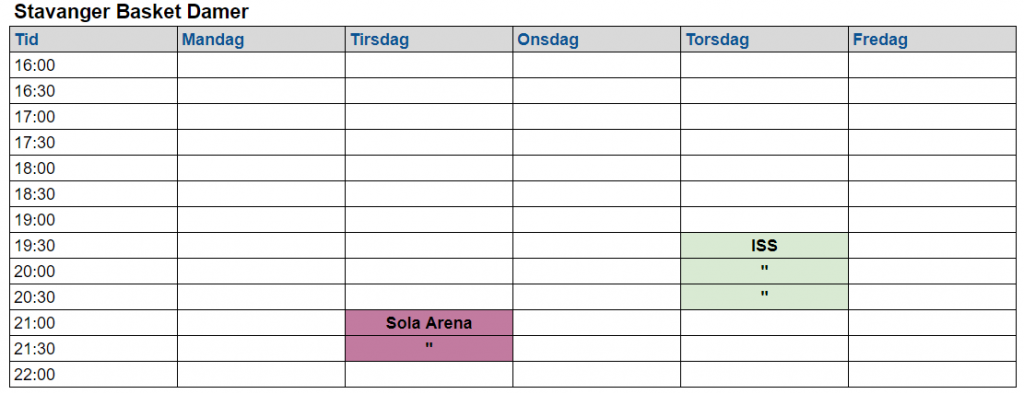1024x394 pixels.
Task: Select the Tirsdag column header
Action: click(x=429, y=39)
